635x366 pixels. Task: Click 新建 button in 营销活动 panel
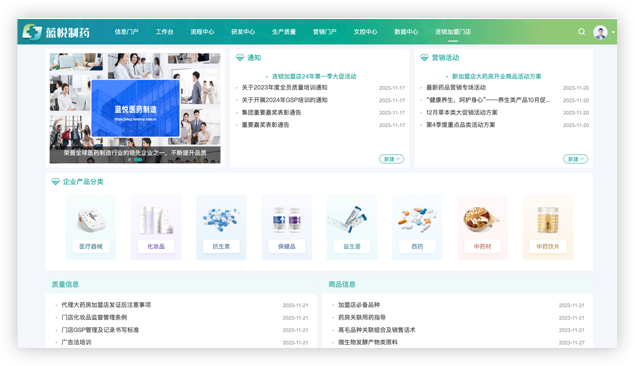[x=575, y=159]
